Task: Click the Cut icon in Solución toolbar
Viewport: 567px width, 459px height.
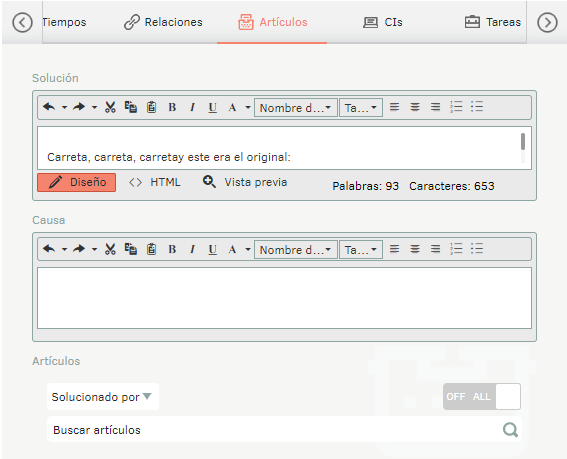Action: (110, 107)
